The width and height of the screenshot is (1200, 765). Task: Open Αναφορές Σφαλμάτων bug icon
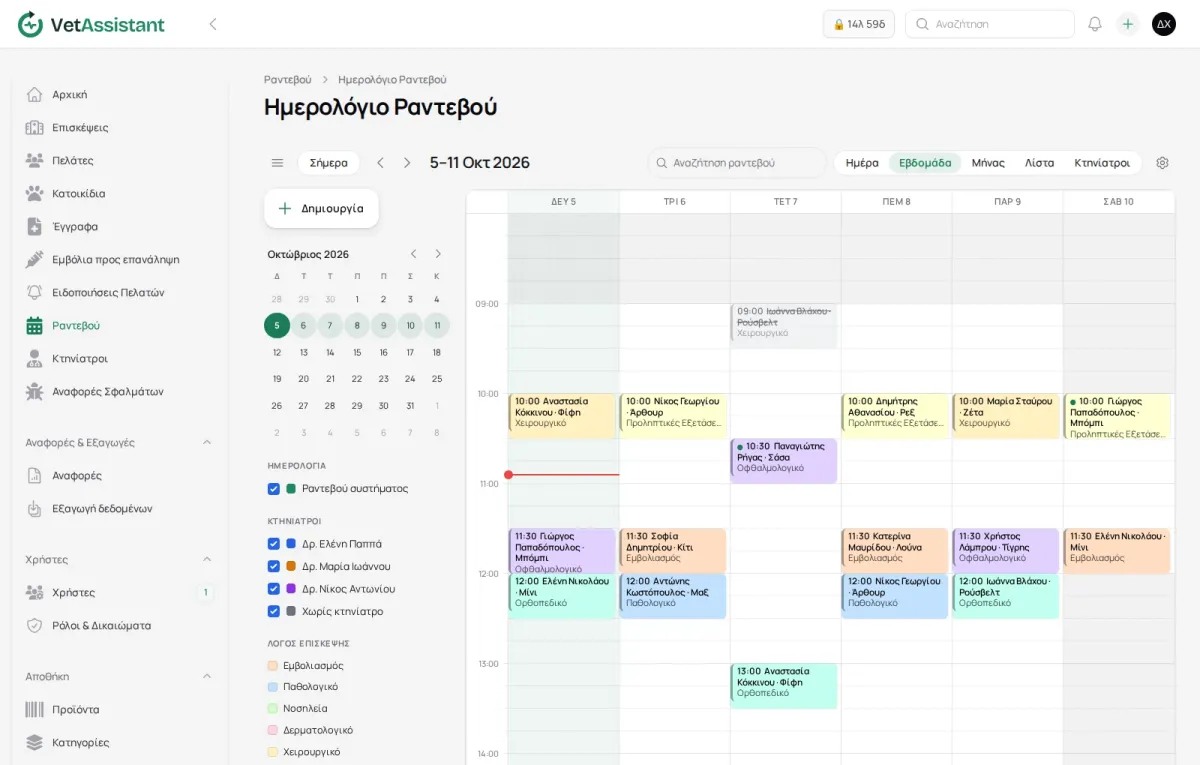click(35, 391)
